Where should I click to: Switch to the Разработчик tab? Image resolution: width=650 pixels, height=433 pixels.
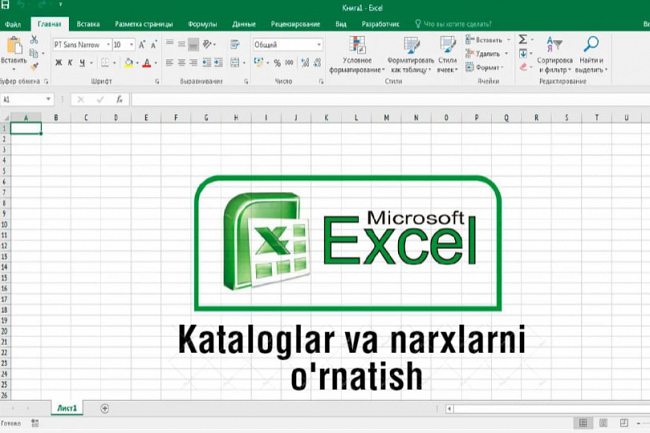(380, 24)
